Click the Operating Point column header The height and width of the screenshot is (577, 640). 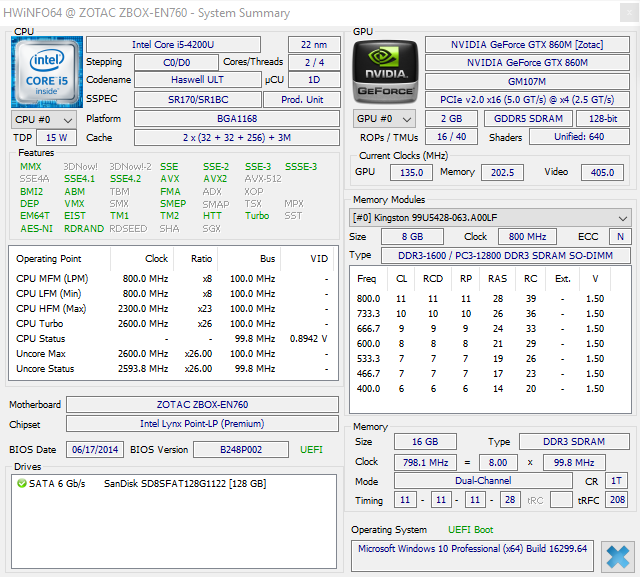point(49,259)
